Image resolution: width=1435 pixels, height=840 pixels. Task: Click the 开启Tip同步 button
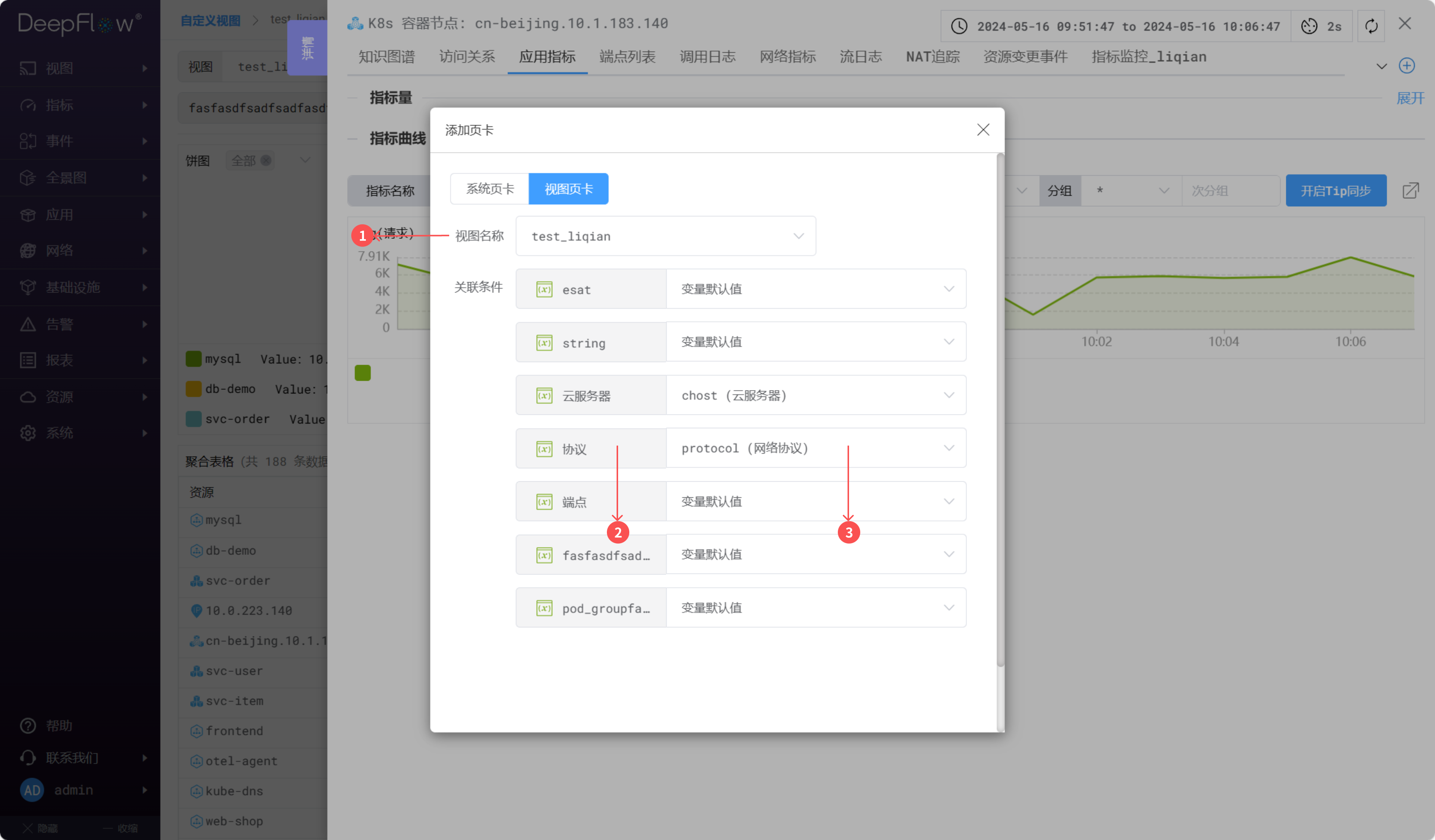(1336, 190)
